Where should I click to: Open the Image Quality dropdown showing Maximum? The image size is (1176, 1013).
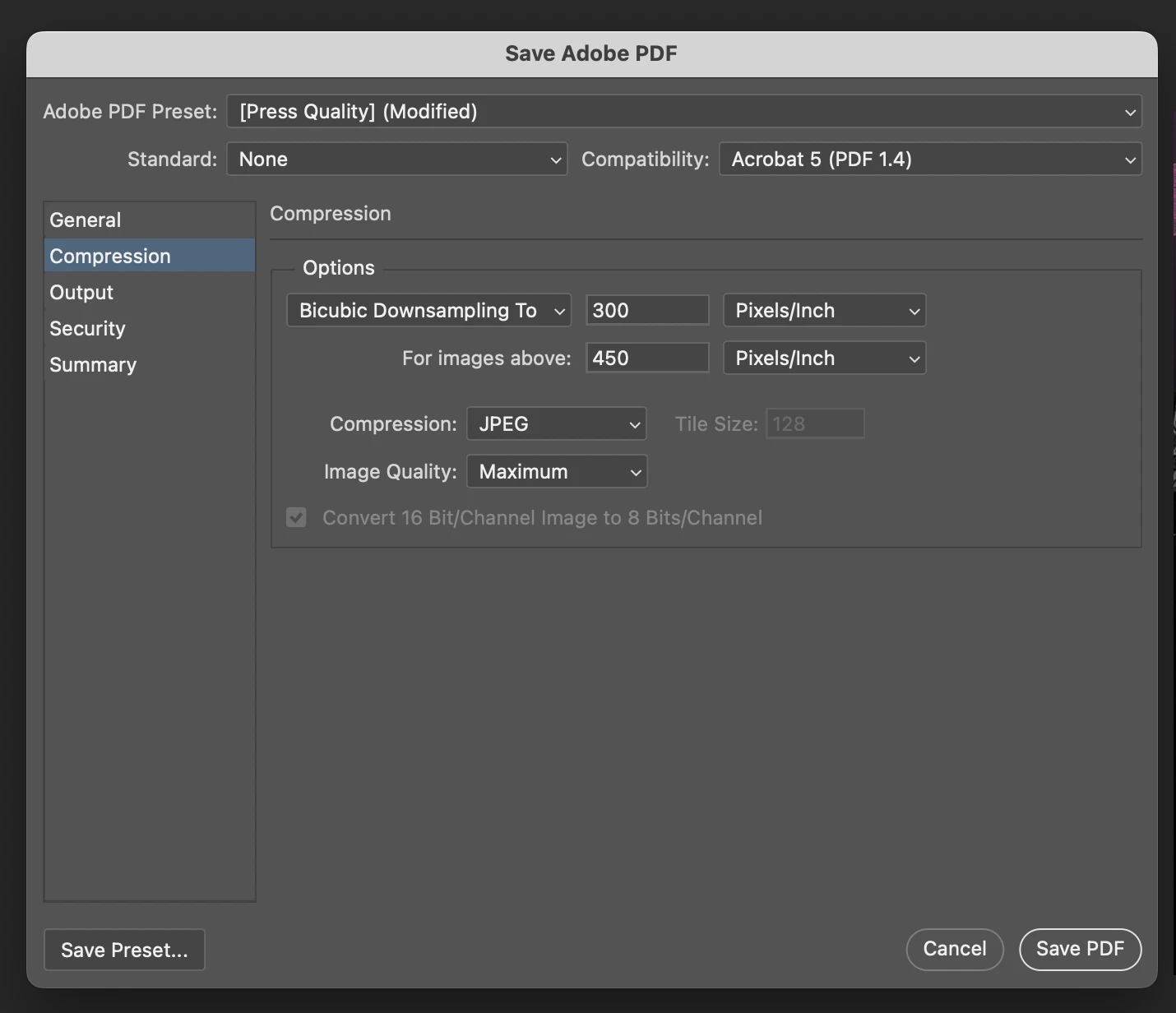click(557, 471)
